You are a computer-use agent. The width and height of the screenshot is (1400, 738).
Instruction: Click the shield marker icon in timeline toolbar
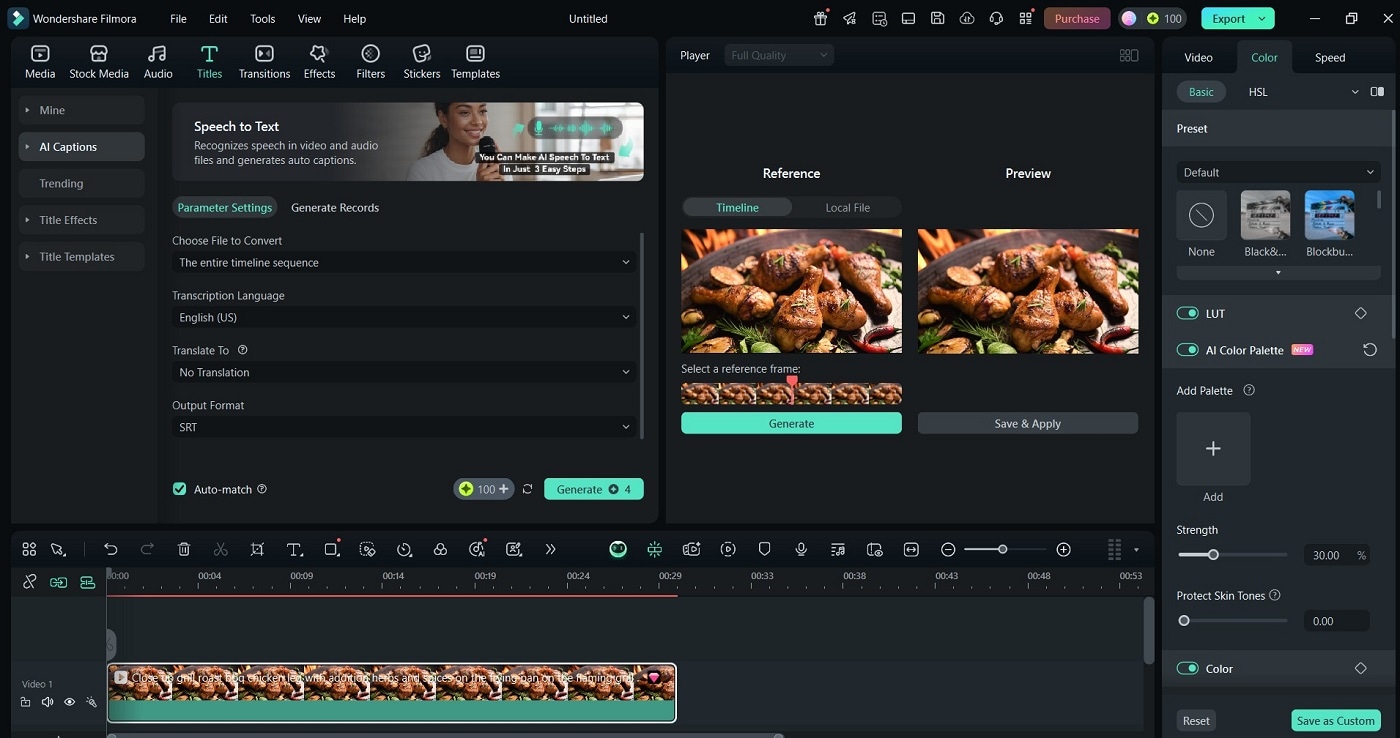tap(765, 549)
